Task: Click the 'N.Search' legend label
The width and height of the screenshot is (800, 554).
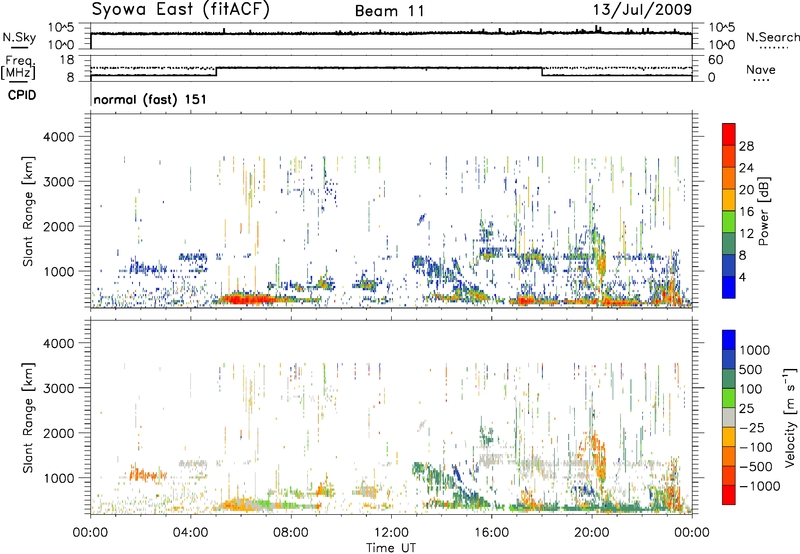Action: tap(772, 37)
